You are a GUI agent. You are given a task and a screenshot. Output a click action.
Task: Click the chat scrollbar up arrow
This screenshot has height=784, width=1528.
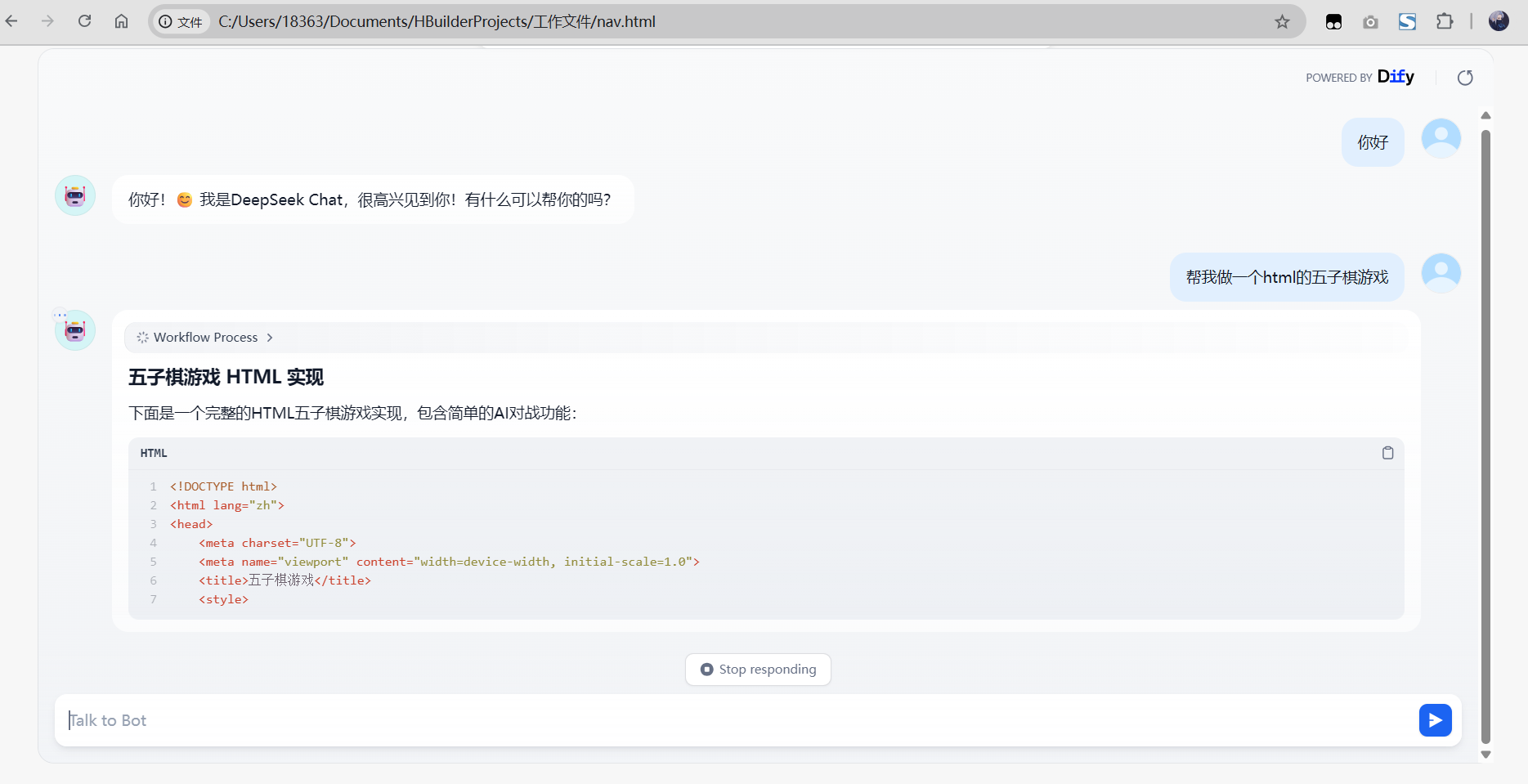[1485, 115]
